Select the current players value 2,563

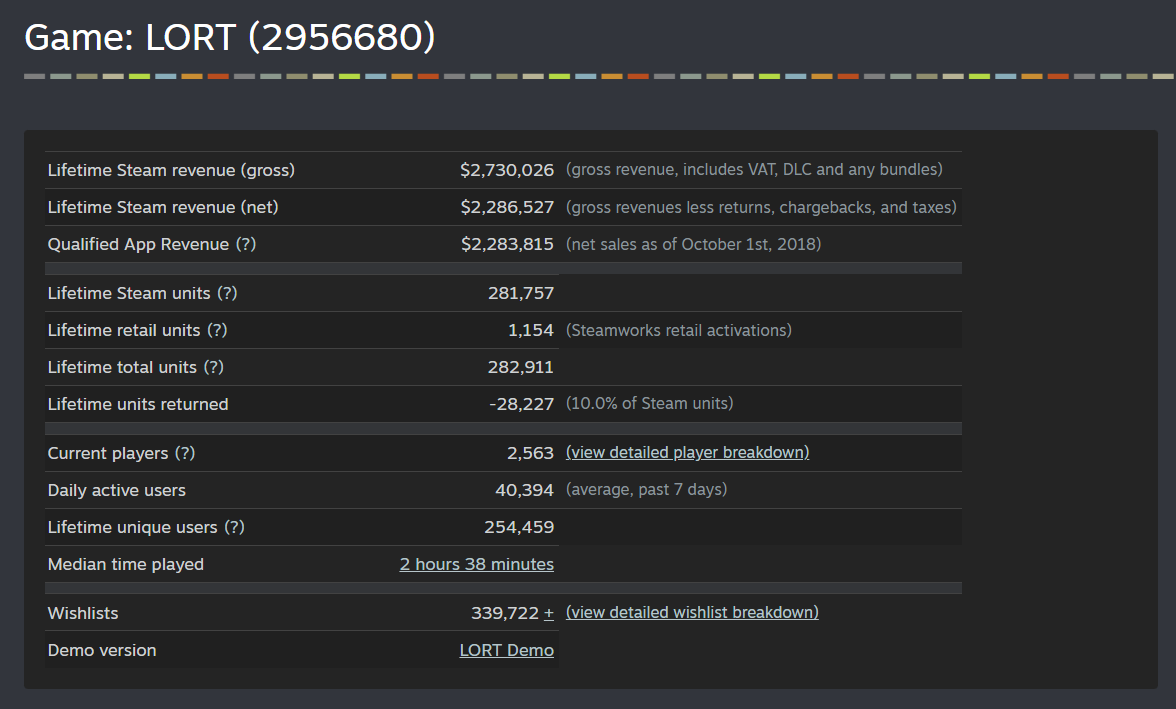click(530, 453)
